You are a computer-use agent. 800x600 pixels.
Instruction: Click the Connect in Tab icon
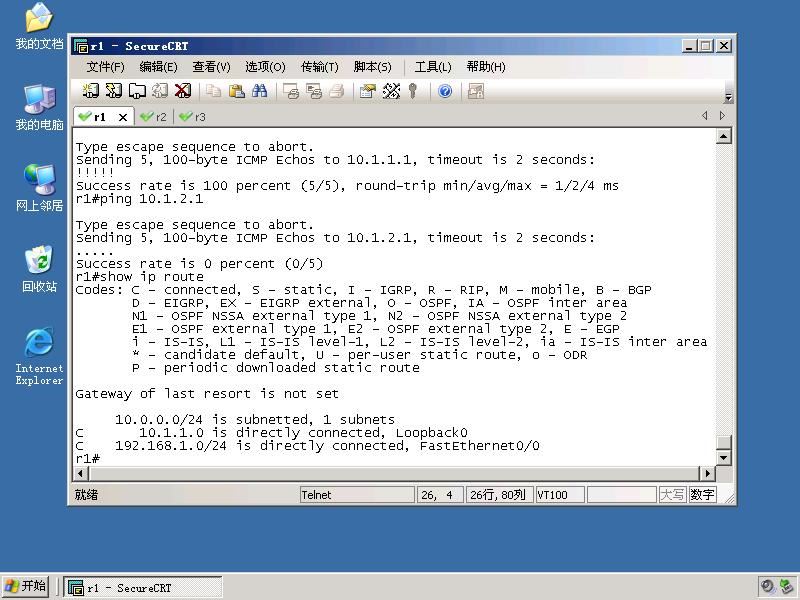(x=137, y=91)
